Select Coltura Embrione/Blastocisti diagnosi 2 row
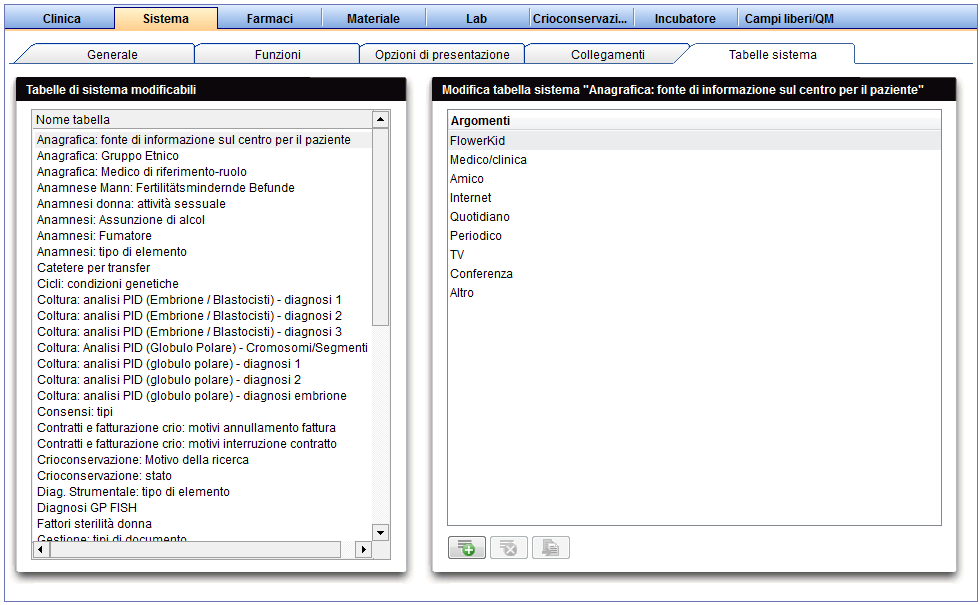This screenshot has width=980, height=605. (x=202, y=316)
